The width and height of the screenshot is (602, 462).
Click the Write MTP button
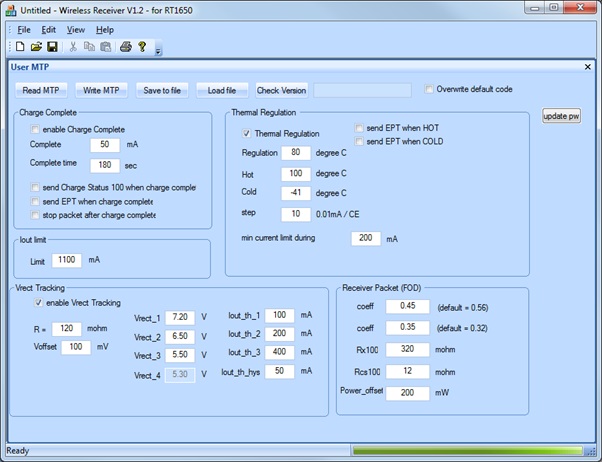tap(101, 90)
